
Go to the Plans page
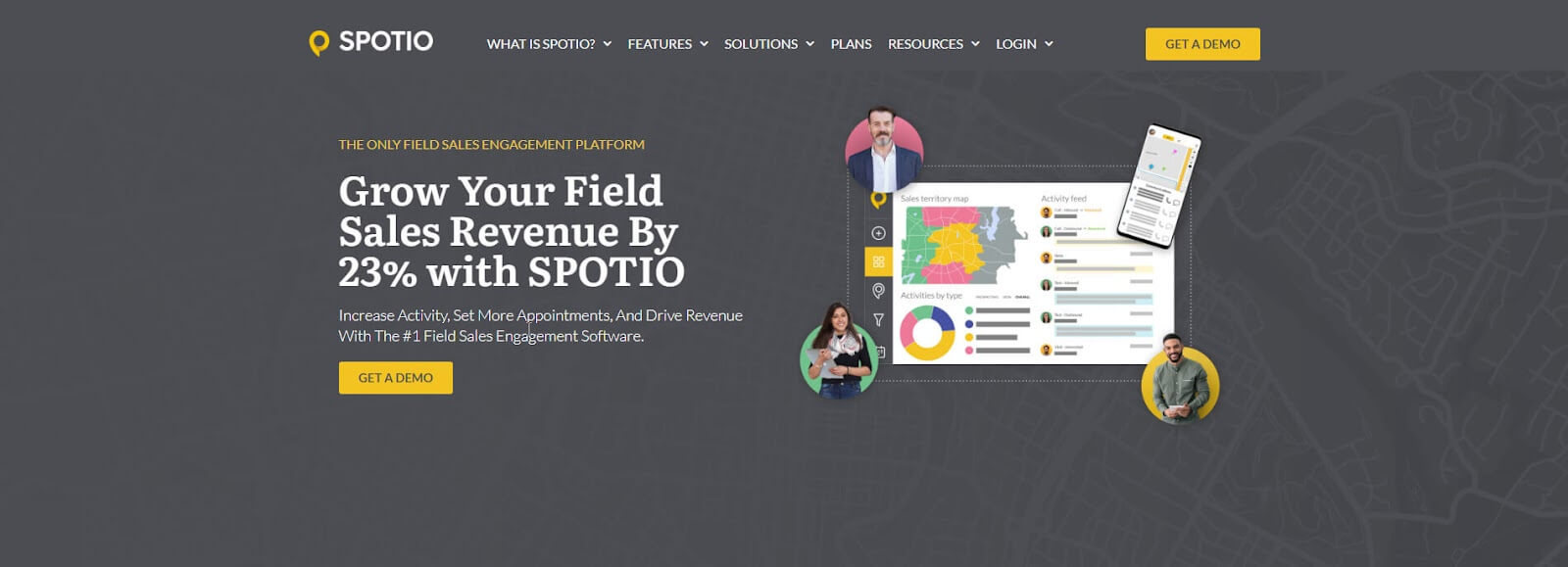851,44
